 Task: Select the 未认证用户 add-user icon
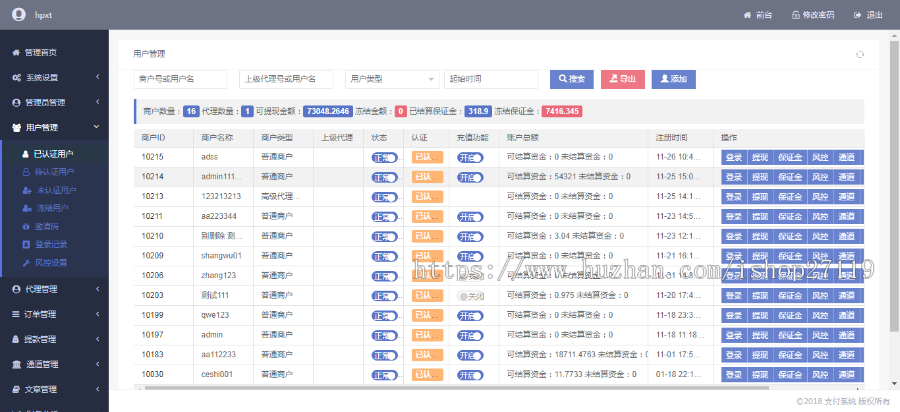pos(26,190)
